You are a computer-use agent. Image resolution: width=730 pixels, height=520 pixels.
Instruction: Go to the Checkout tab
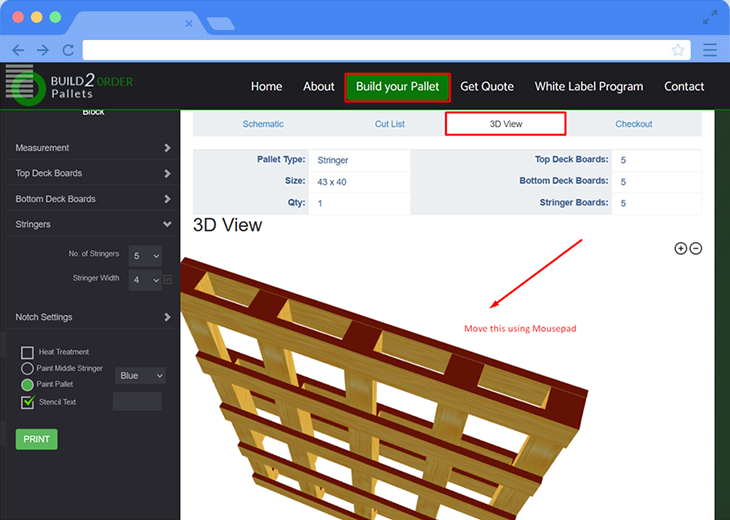(634, 124)
